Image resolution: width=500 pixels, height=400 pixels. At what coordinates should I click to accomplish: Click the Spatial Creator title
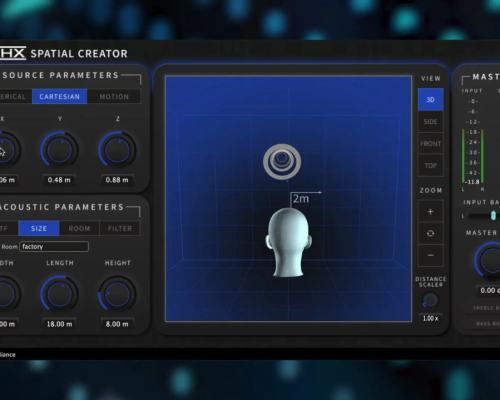[79, 54]
